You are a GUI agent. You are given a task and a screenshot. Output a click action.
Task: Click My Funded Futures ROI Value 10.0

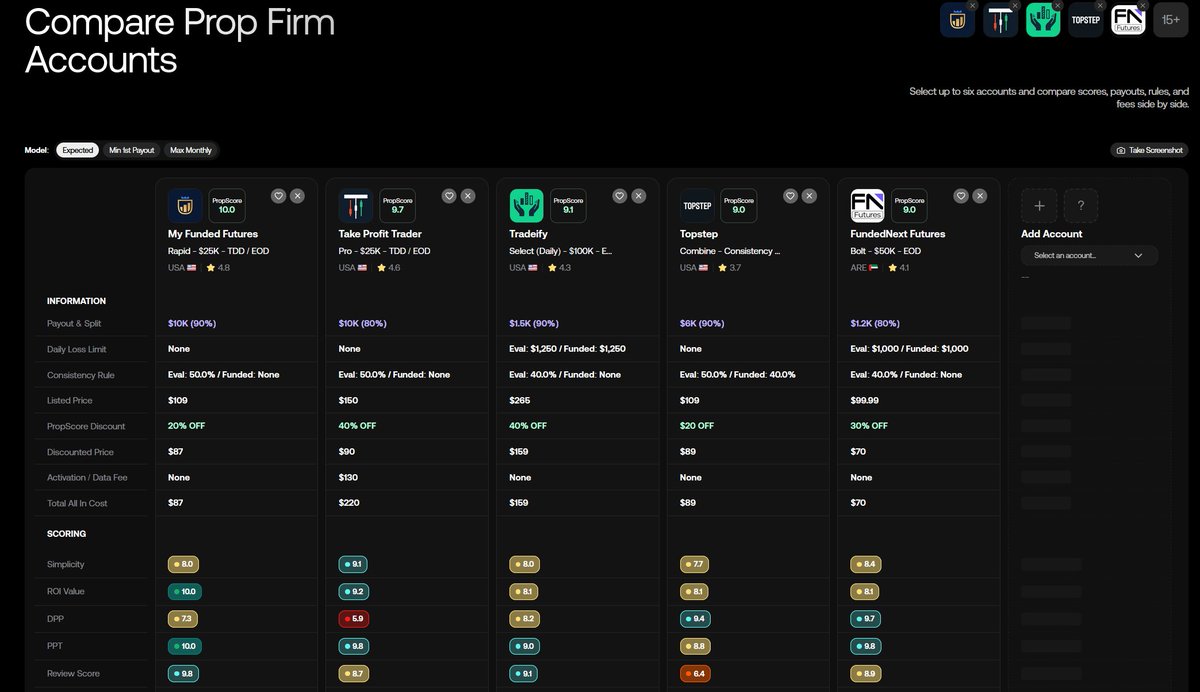185,591
